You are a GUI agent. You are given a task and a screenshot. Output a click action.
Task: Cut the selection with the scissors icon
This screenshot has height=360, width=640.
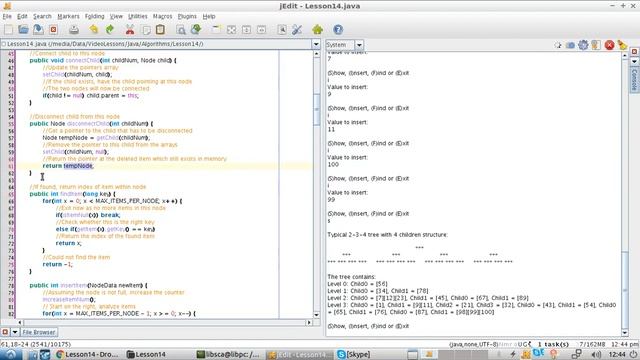[130, 29]
